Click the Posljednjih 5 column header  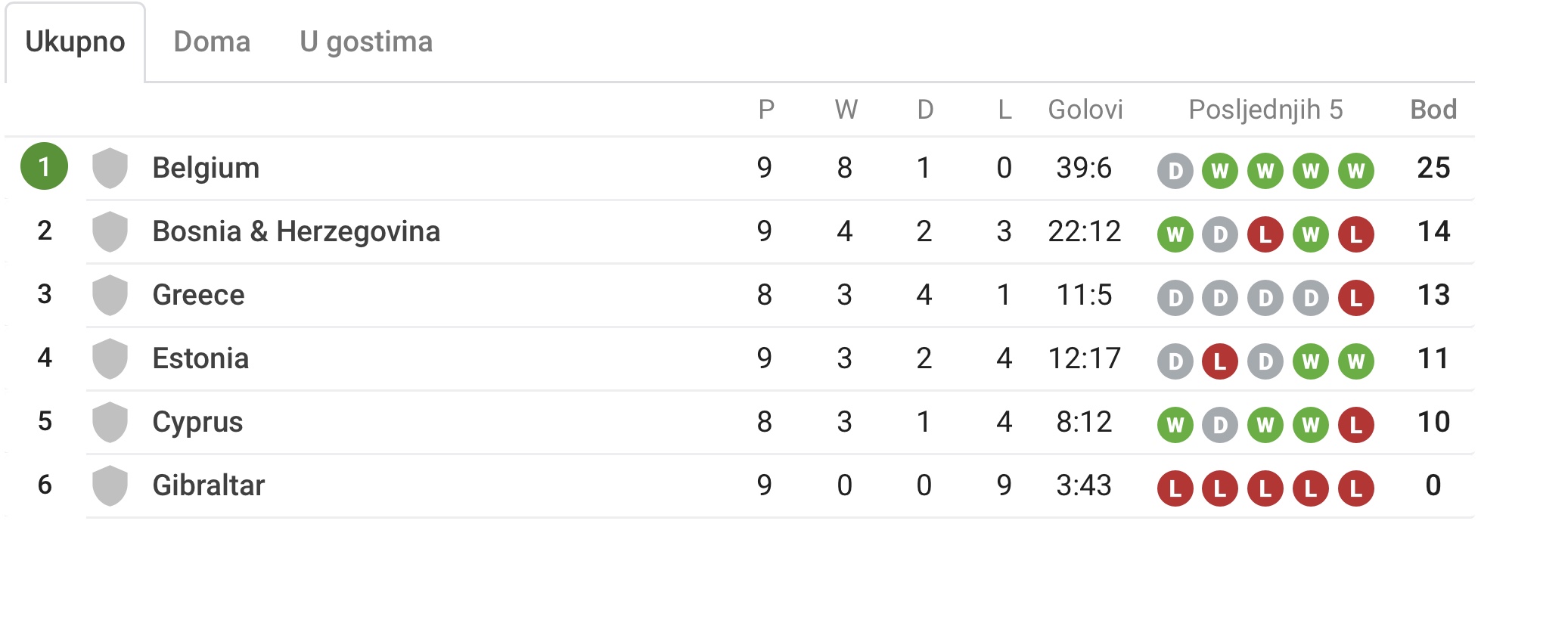pyautogui.click(x=1265, y=110)
